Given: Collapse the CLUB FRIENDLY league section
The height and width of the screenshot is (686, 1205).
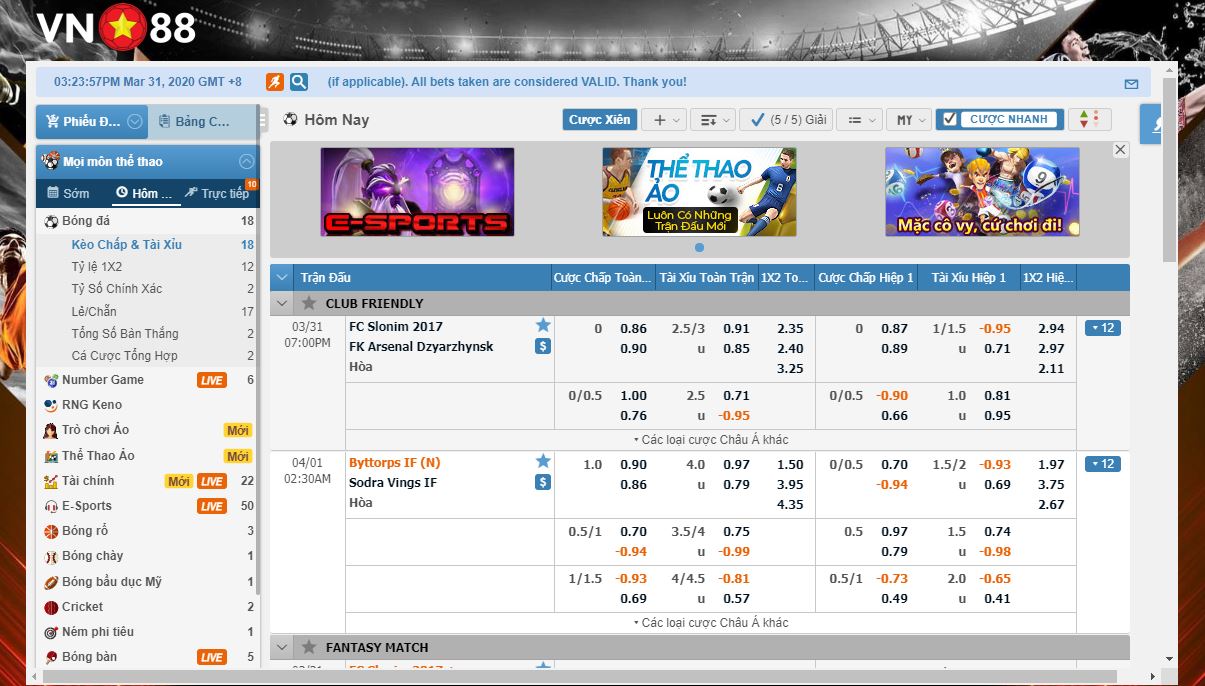Looking at the screenshot, I should tap(282, 303).
